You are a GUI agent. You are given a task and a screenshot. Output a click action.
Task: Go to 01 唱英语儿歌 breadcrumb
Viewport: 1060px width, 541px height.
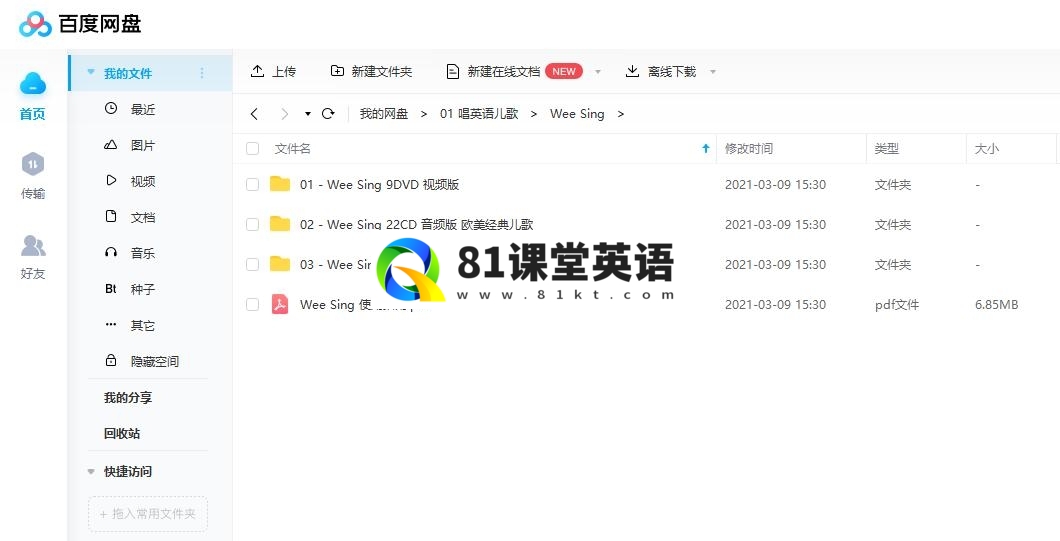pyautogui.click(x=479, y=114)
